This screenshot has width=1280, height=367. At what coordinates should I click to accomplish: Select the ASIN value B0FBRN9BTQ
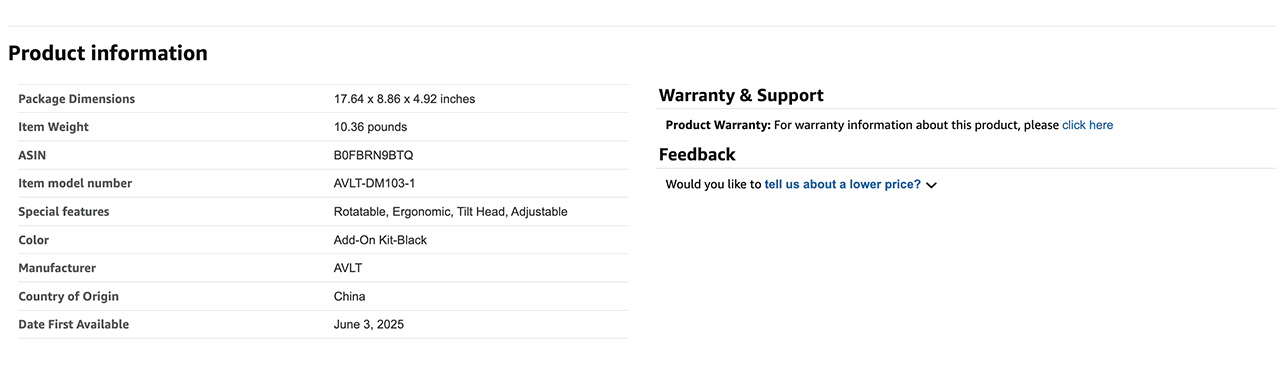pyautogui.click(x=373, y=155)
